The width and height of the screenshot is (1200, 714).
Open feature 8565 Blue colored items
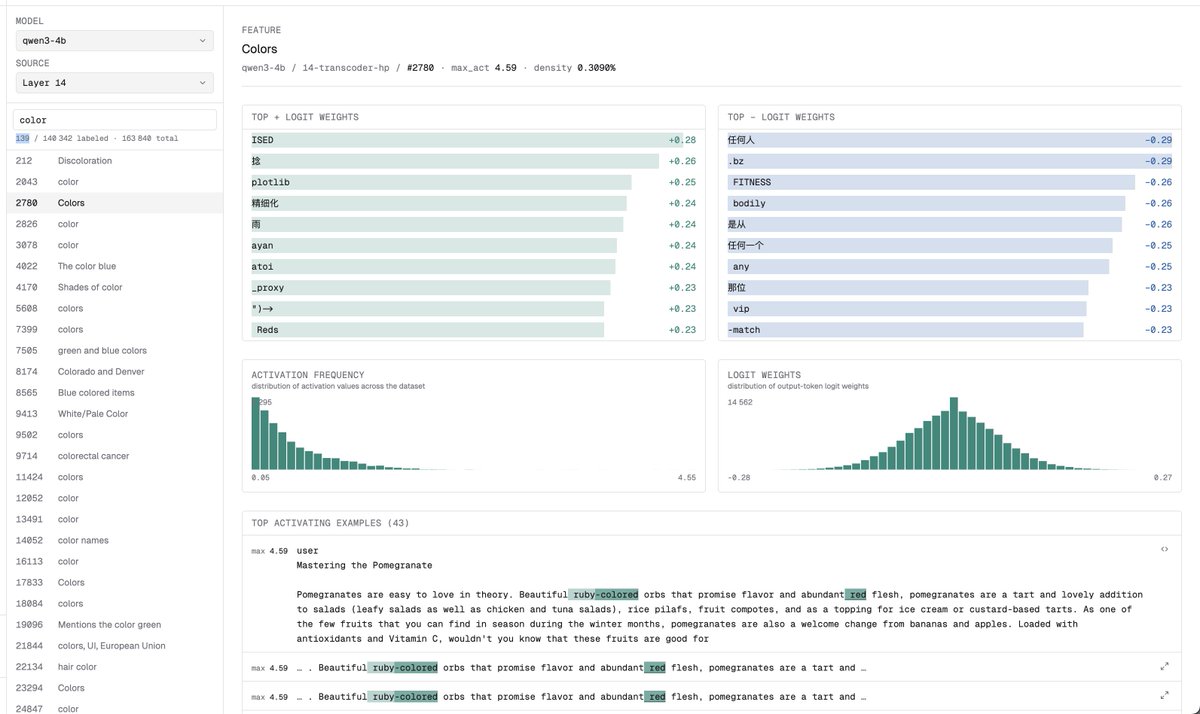coord(114,393)
